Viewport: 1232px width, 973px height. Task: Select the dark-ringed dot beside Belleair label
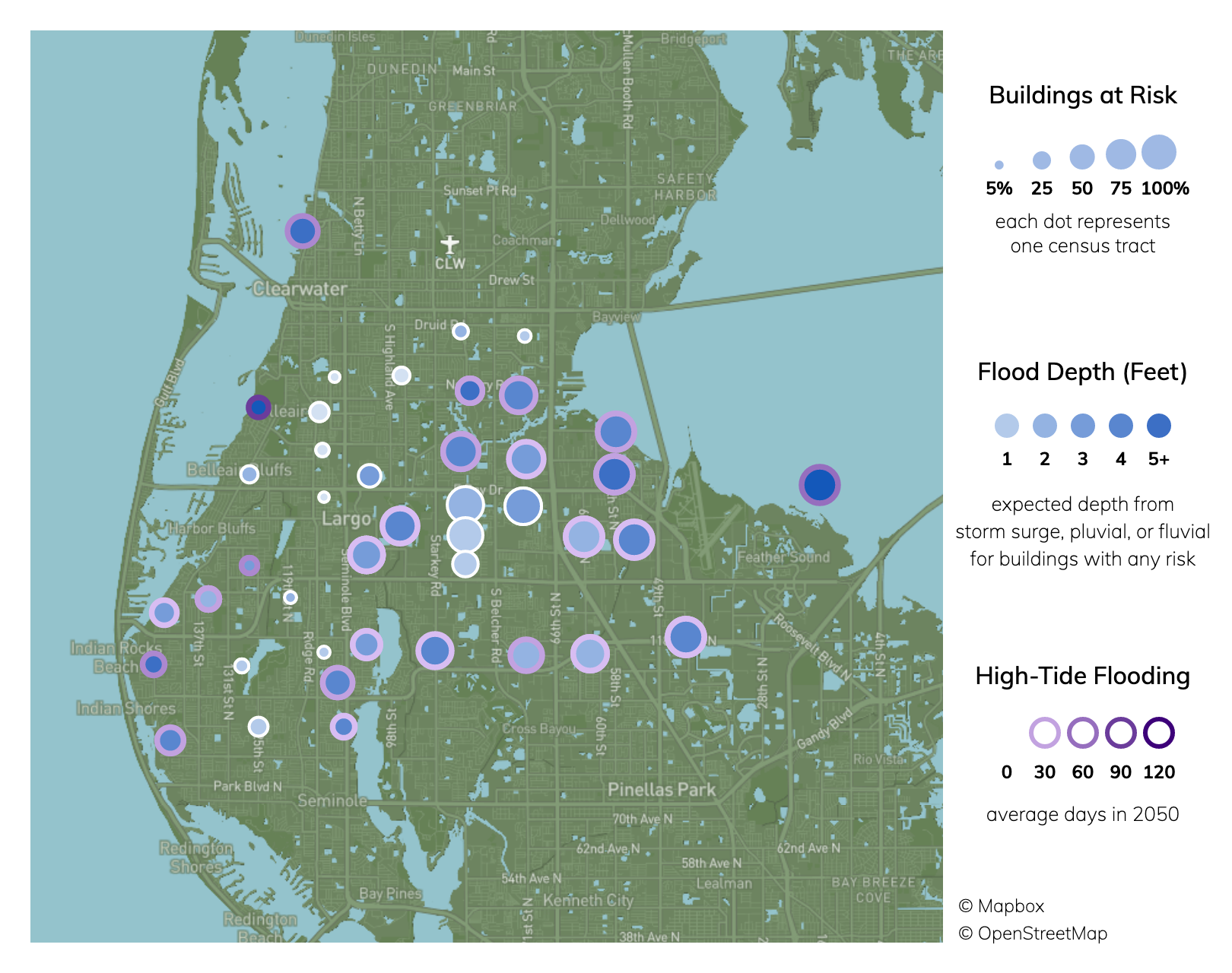pyautogui.click(x=259, y=407)
